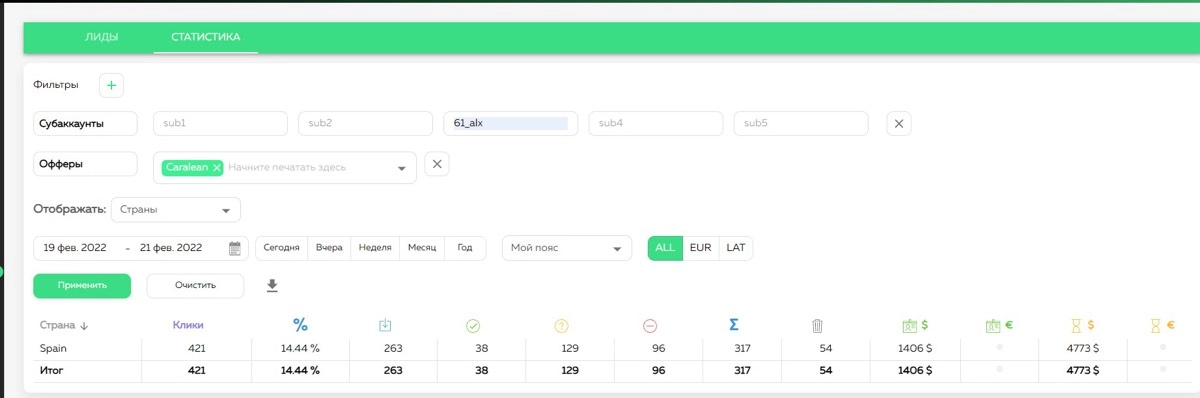Click the Применить button
Viewport: 1200px width, 398px height.
82,286
